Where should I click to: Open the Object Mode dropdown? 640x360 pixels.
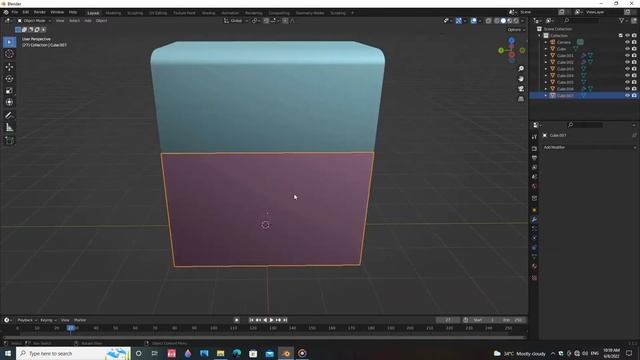tap(34, 21)
